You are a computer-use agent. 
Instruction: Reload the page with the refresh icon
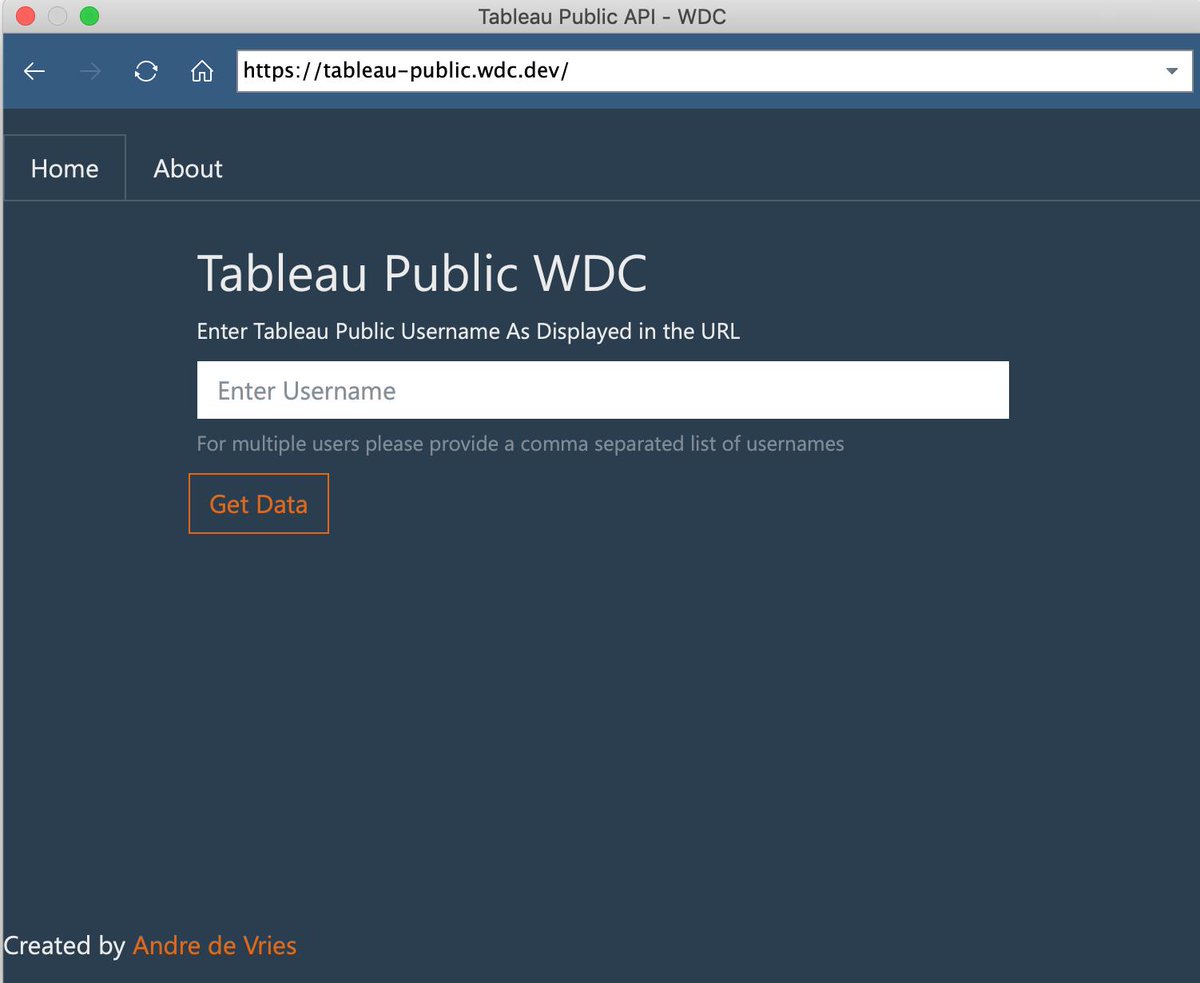pyautogui.click(x=146, y=71)
